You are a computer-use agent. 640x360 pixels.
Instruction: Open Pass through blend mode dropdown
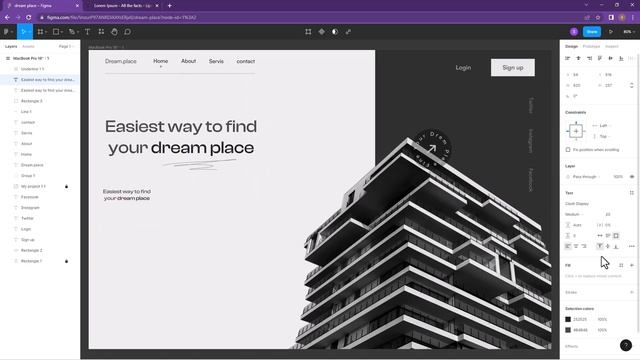[586, 177]
